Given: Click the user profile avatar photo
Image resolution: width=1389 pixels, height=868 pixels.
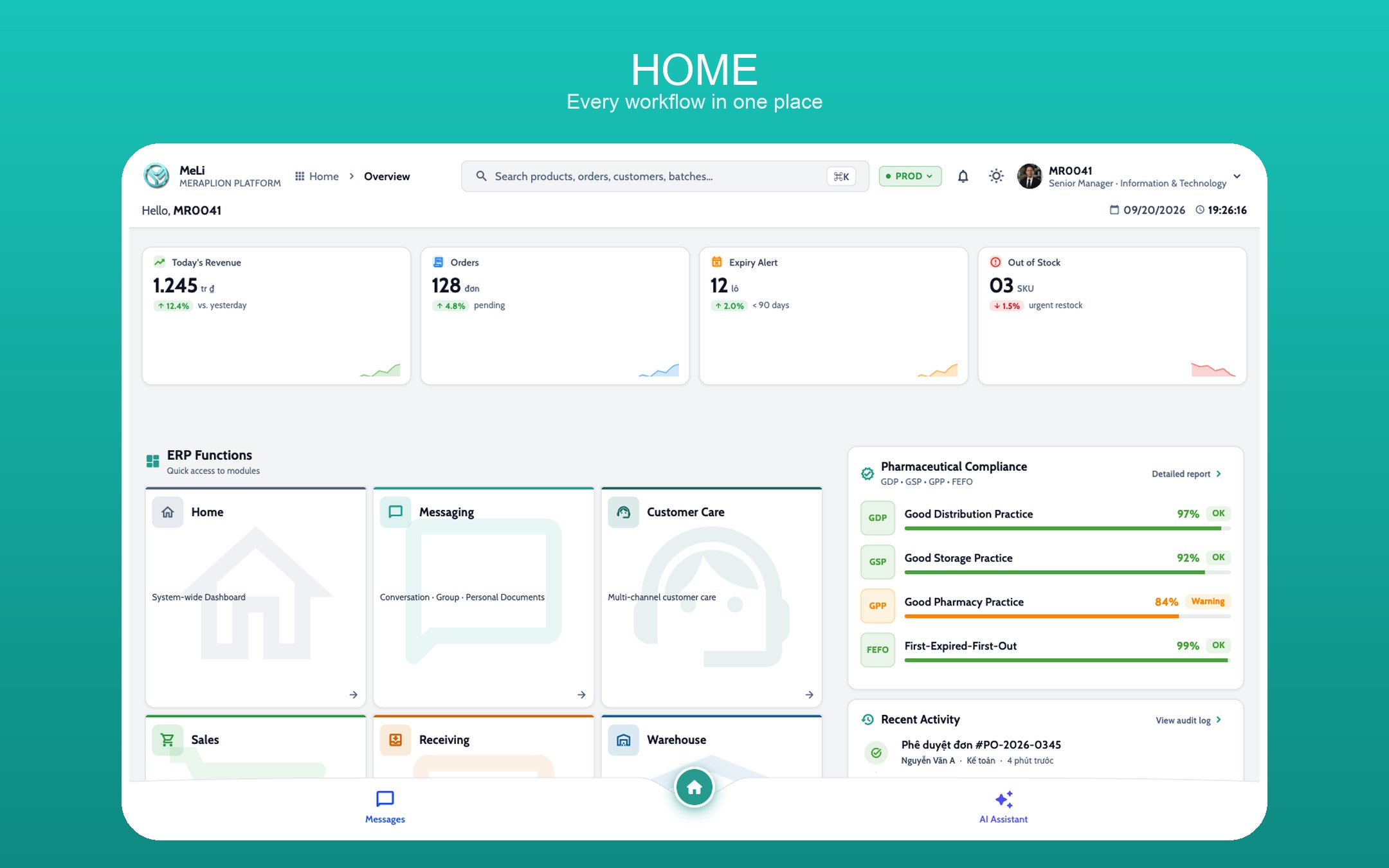Looking at the screenshot, I should pyautogui.click(x=1030, y=176).
